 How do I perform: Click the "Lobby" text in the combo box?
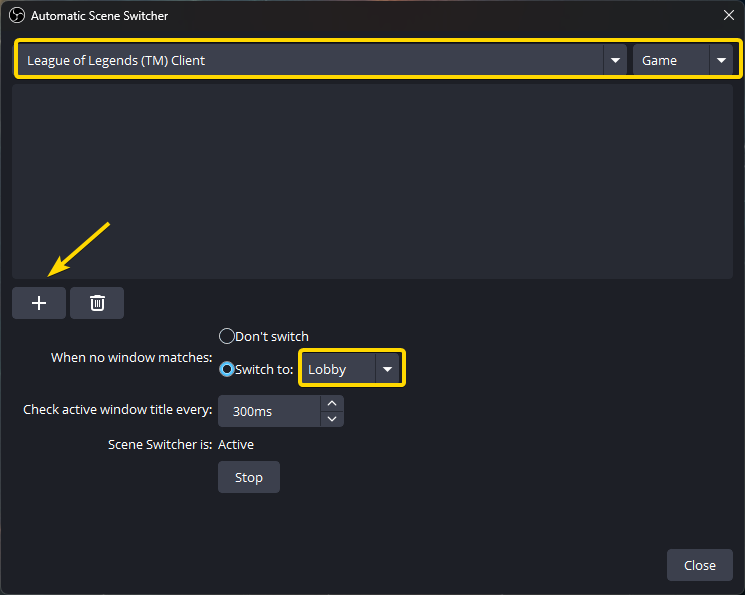[x=327, y=369]
